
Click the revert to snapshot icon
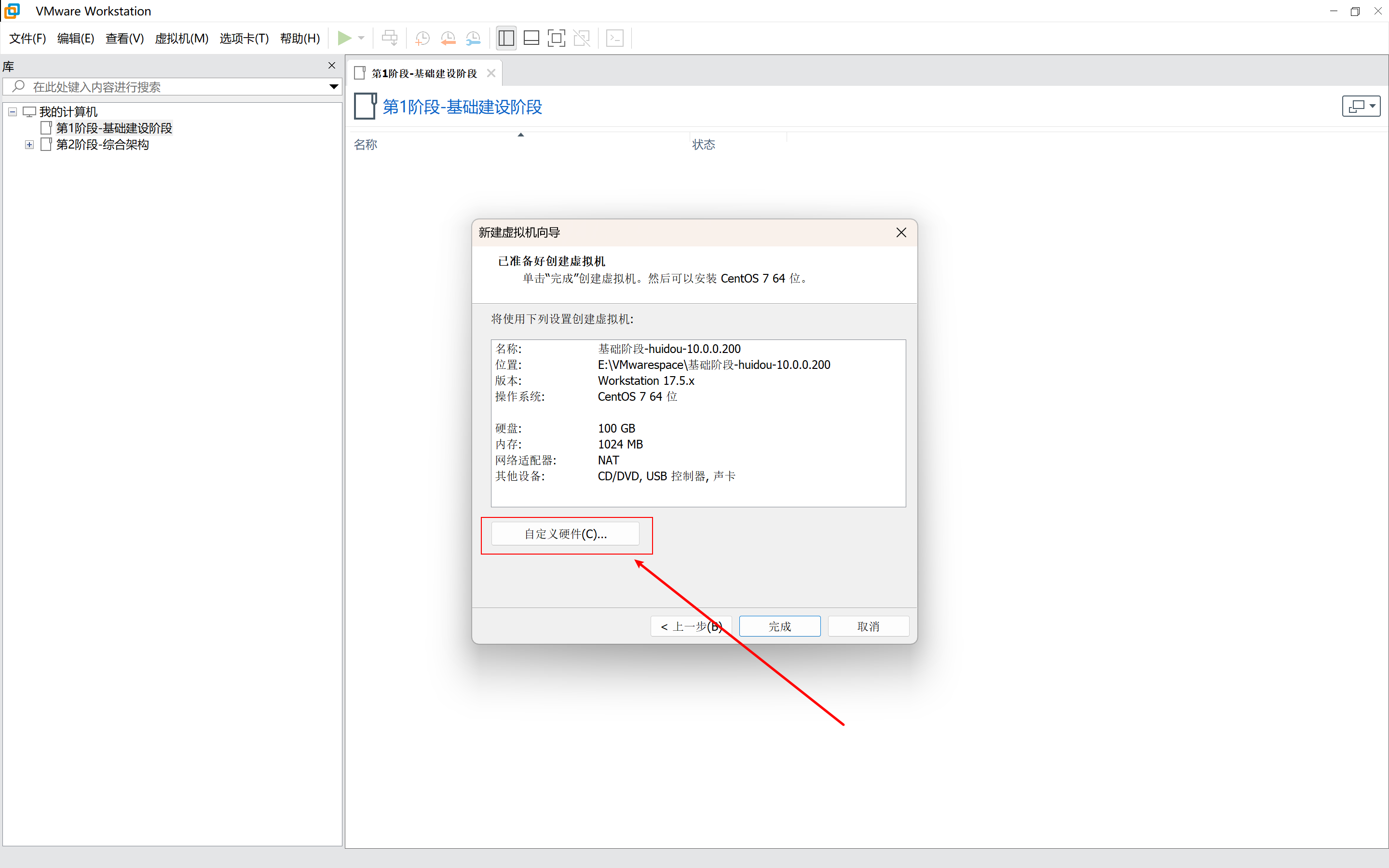[x=448, y=39]
